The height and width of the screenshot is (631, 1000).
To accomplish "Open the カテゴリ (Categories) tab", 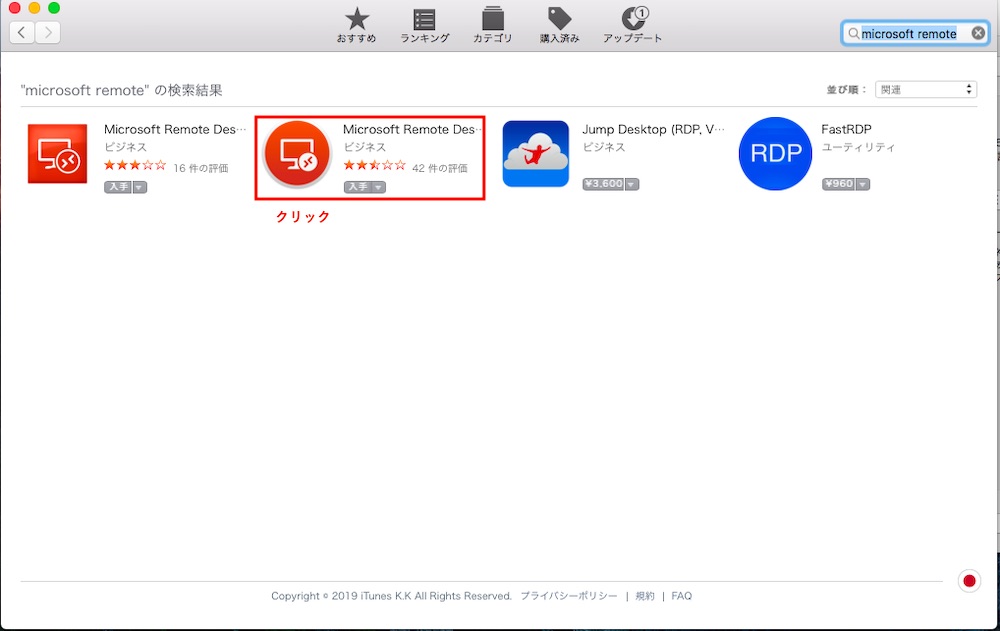I will coord(492,26).
